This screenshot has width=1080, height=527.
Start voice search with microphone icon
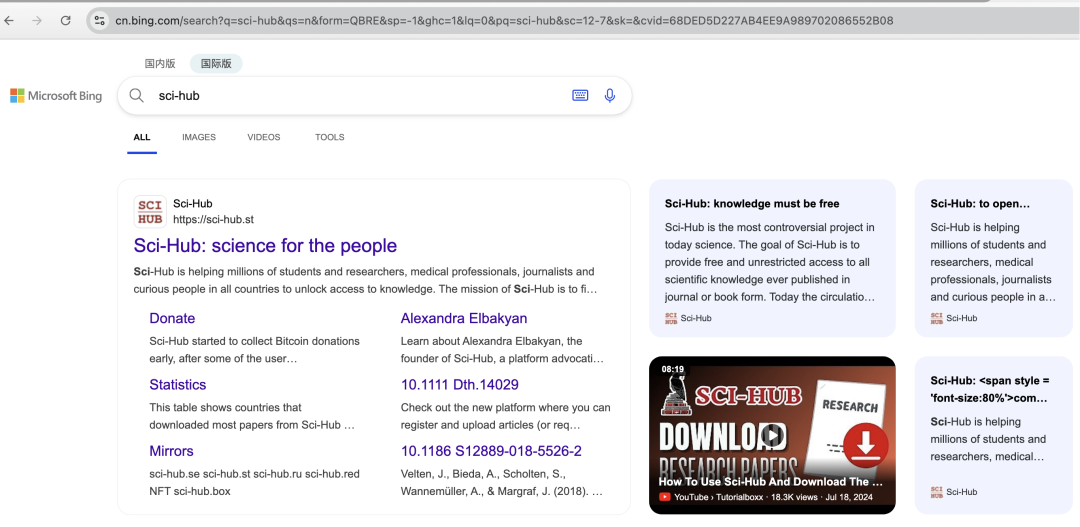pos(610,96)
